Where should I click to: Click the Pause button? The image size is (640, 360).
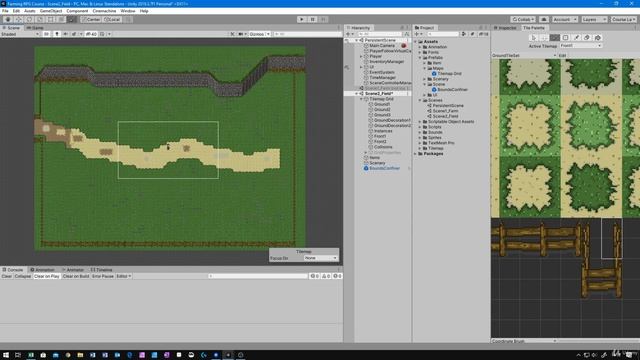[312, 19]
